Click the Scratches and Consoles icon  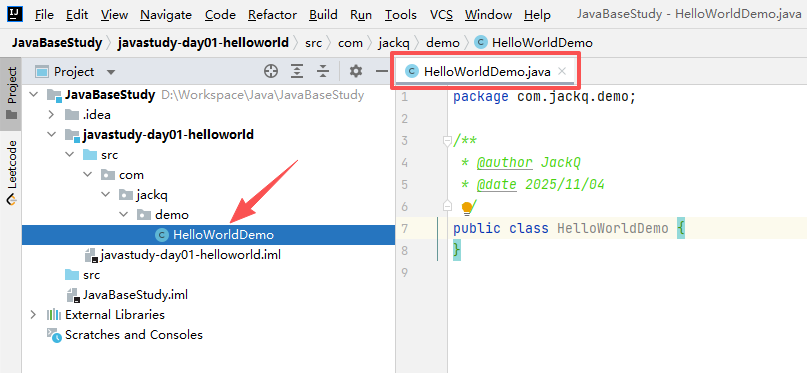[x=54, y=334]
